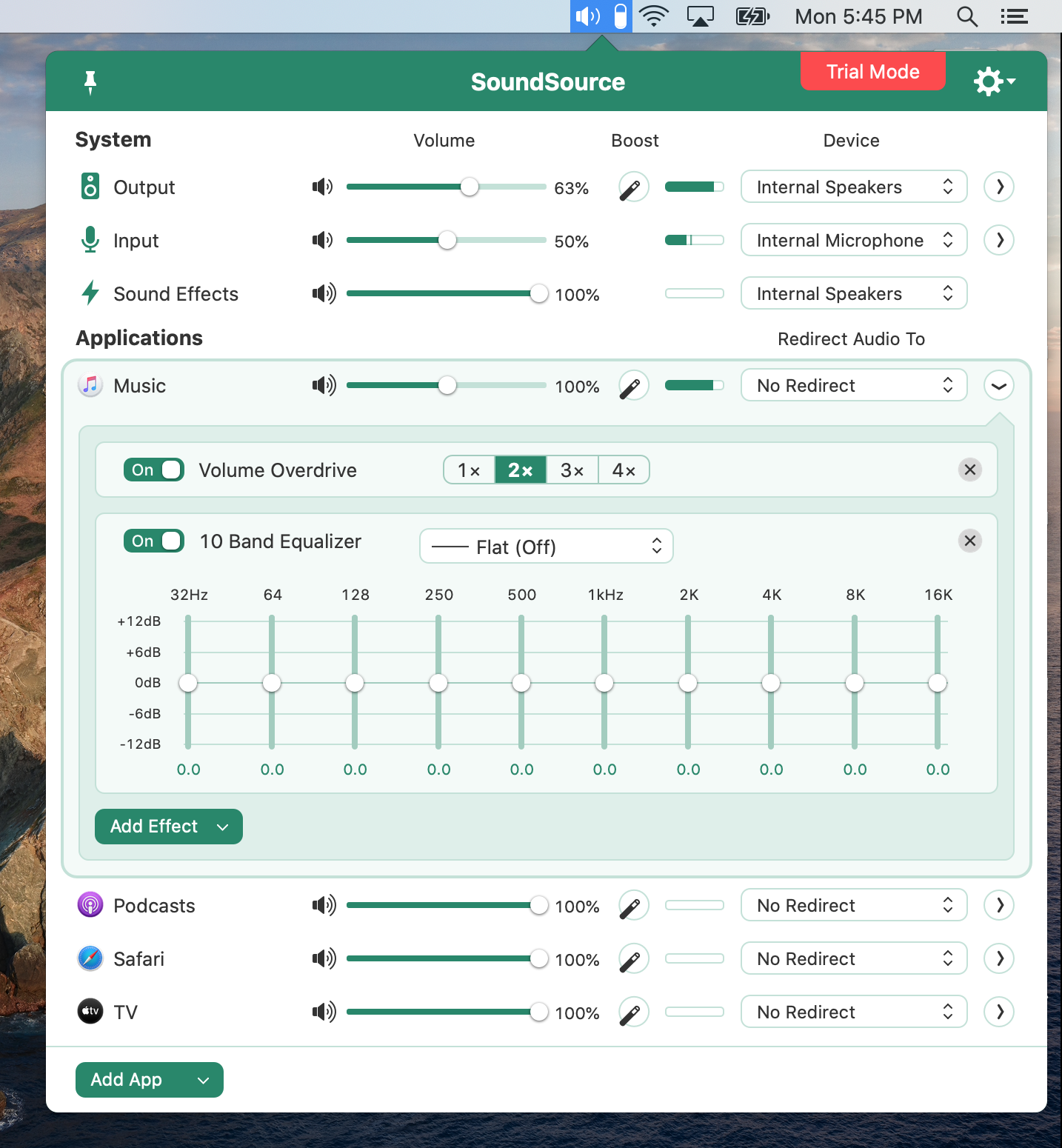The image size is (1062, 1148).
Task: Click the Apple TV app icon
Action: pyautogui.click(x=90, y=1012)
